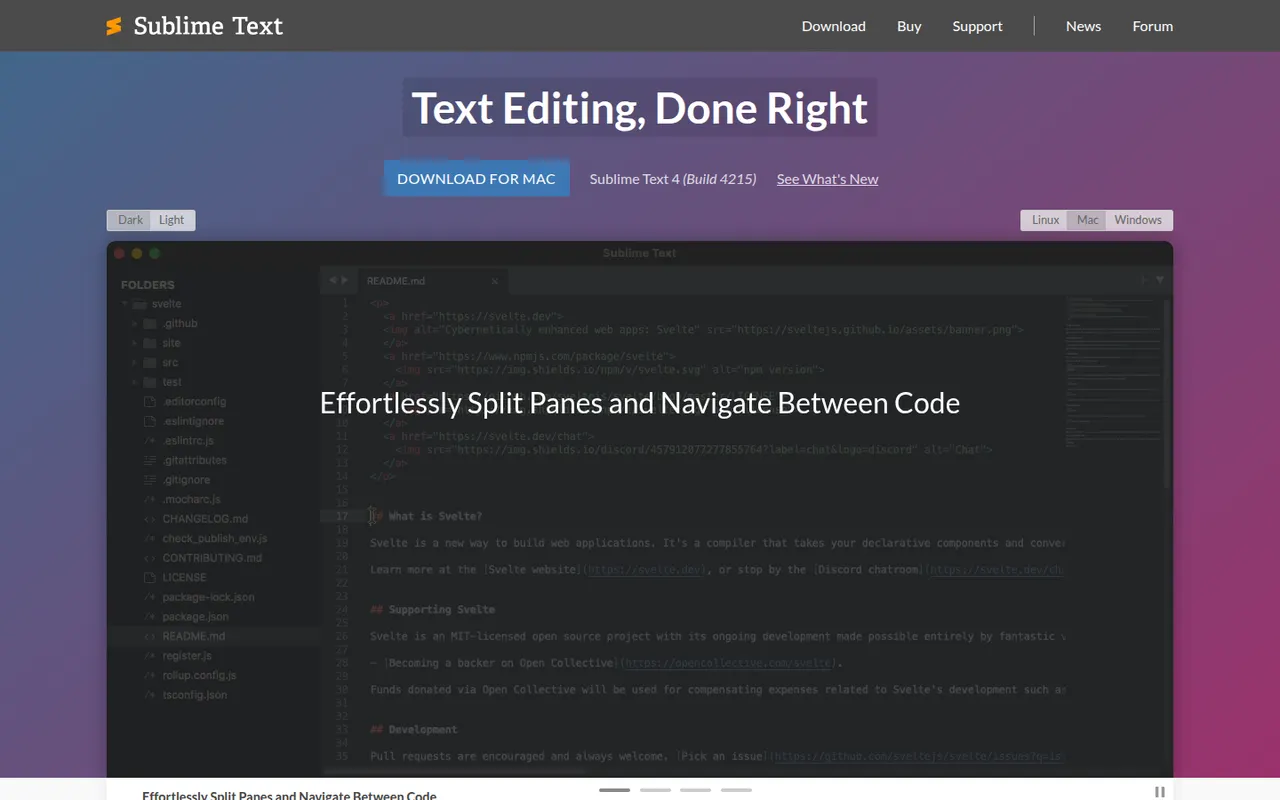Select the Mac platform option
Screen dimensions: 1280x800
[x=1088, y=220]
